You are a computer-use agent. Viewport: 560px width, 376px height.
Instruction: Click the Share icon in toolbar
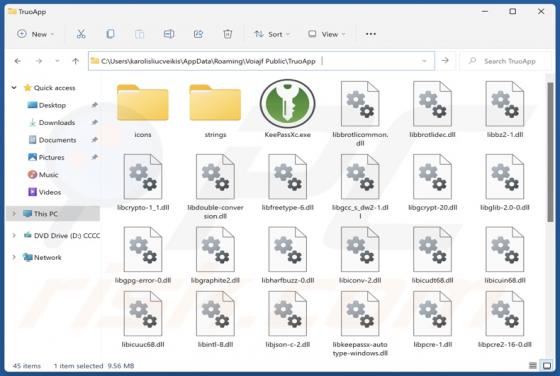[198, 34]
